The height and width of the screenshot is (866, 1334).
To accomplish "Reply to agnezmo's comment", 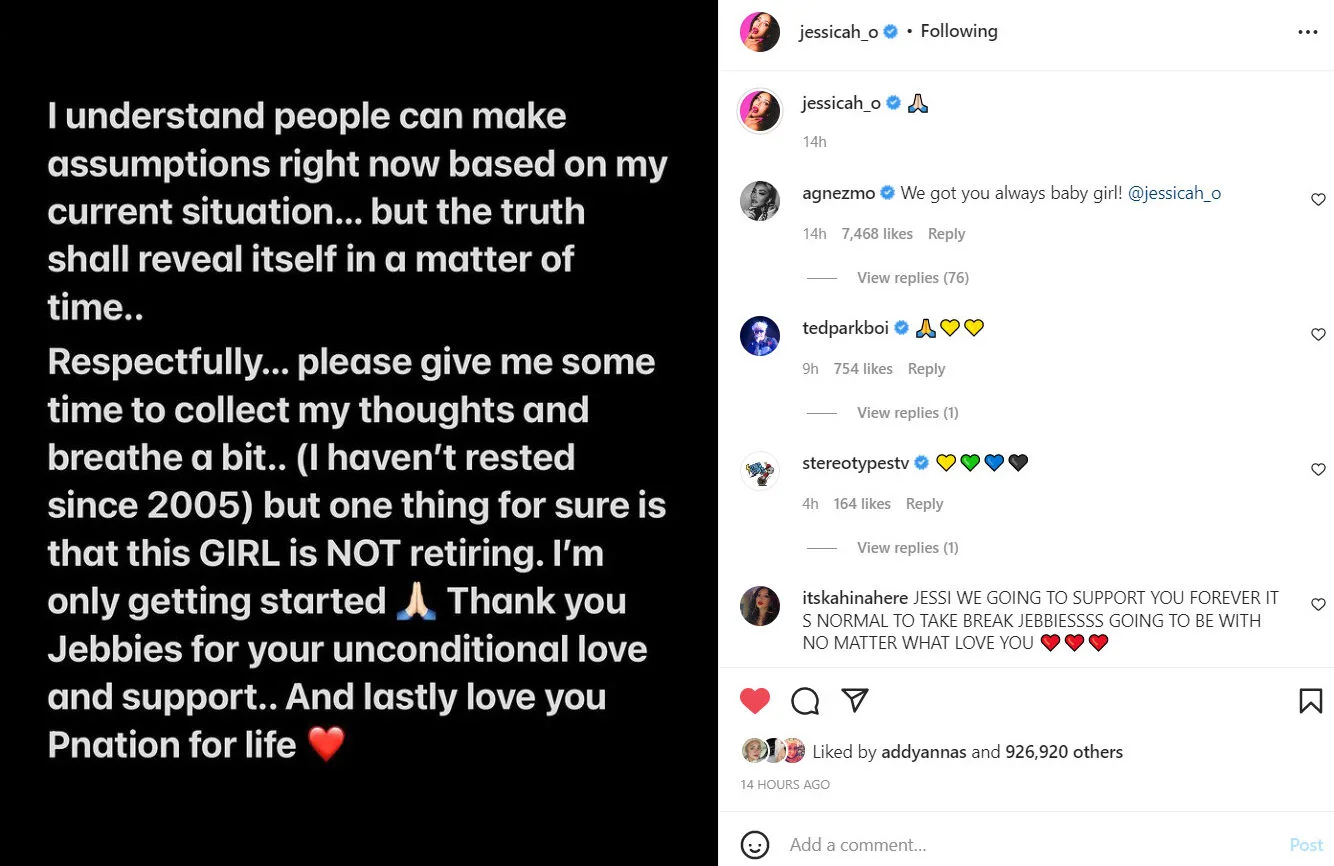I will click(x=946, y=234).
